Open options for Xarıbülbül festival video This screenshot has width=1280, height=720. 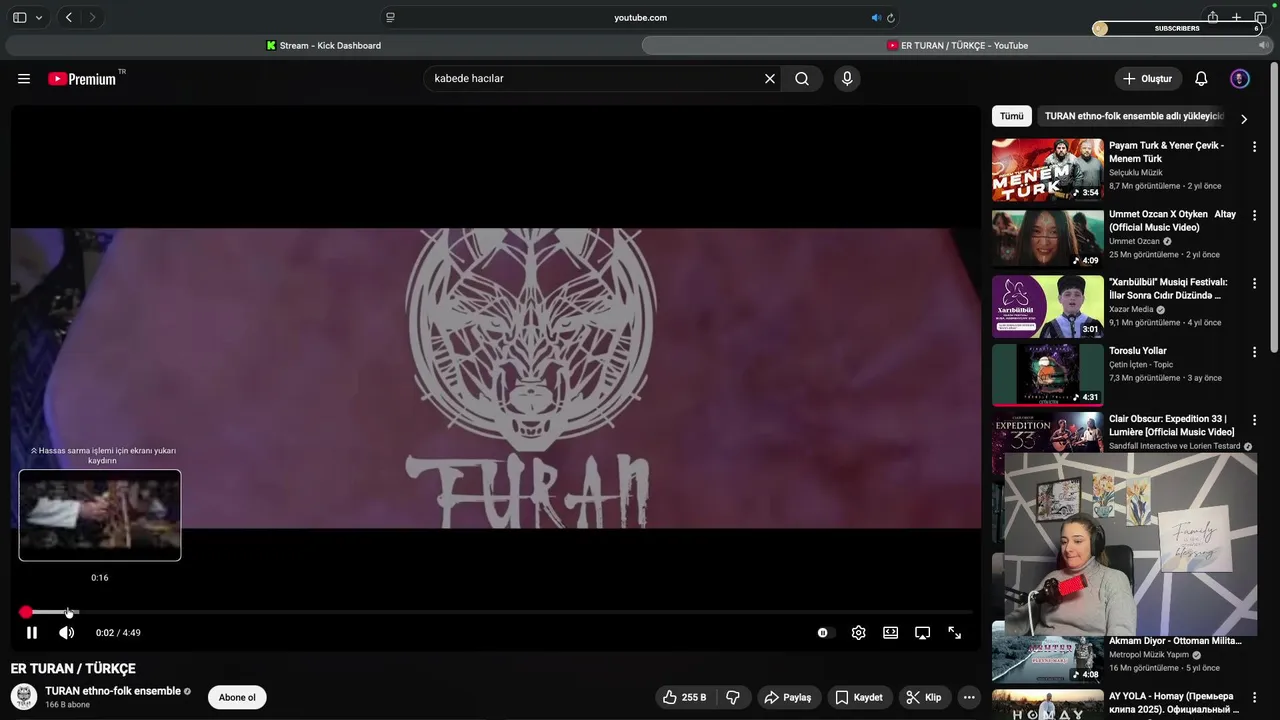click(1254, 284)
